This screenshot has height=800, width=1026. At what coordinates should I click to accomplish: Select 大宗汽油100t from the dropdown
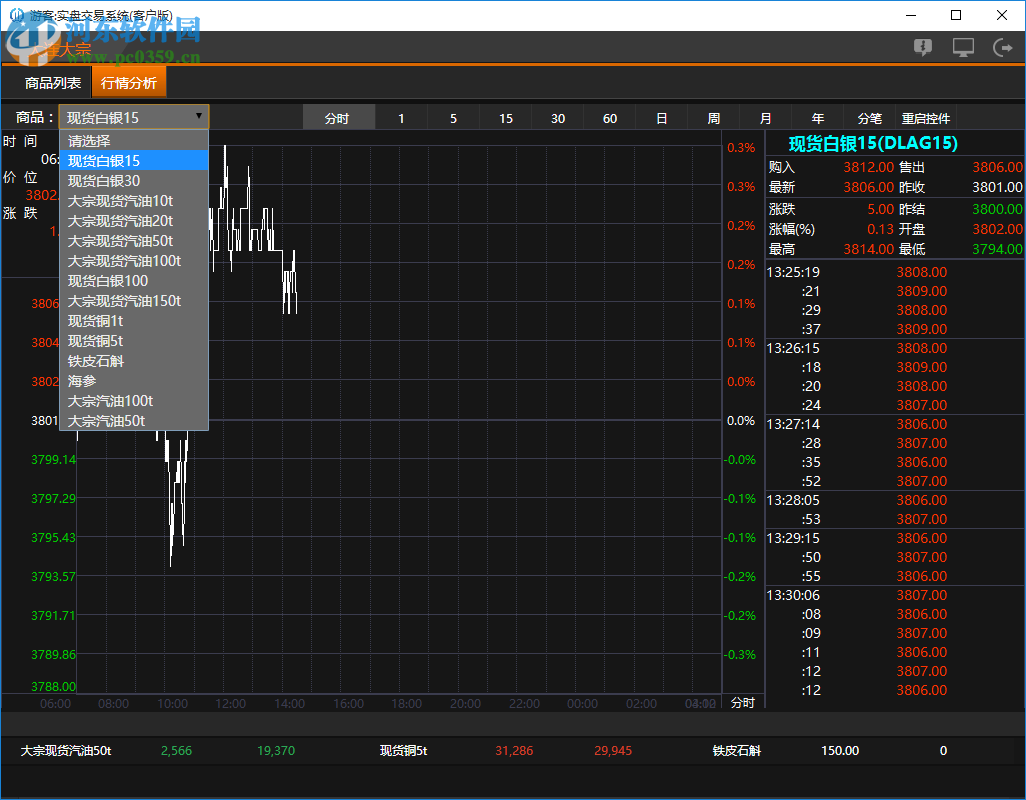(x=133, y=401)
